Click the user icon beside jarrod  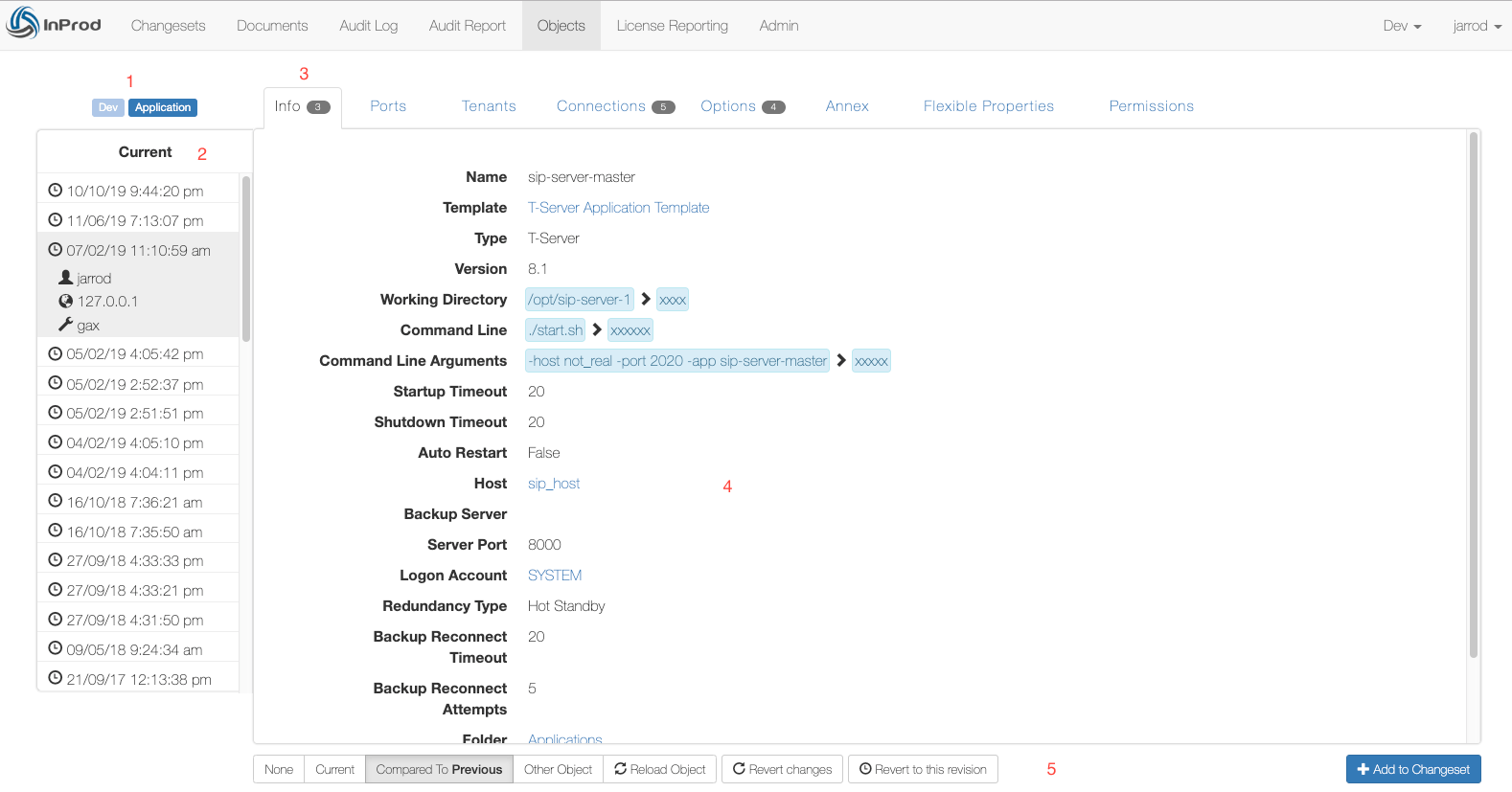click(x=66, y=277)
